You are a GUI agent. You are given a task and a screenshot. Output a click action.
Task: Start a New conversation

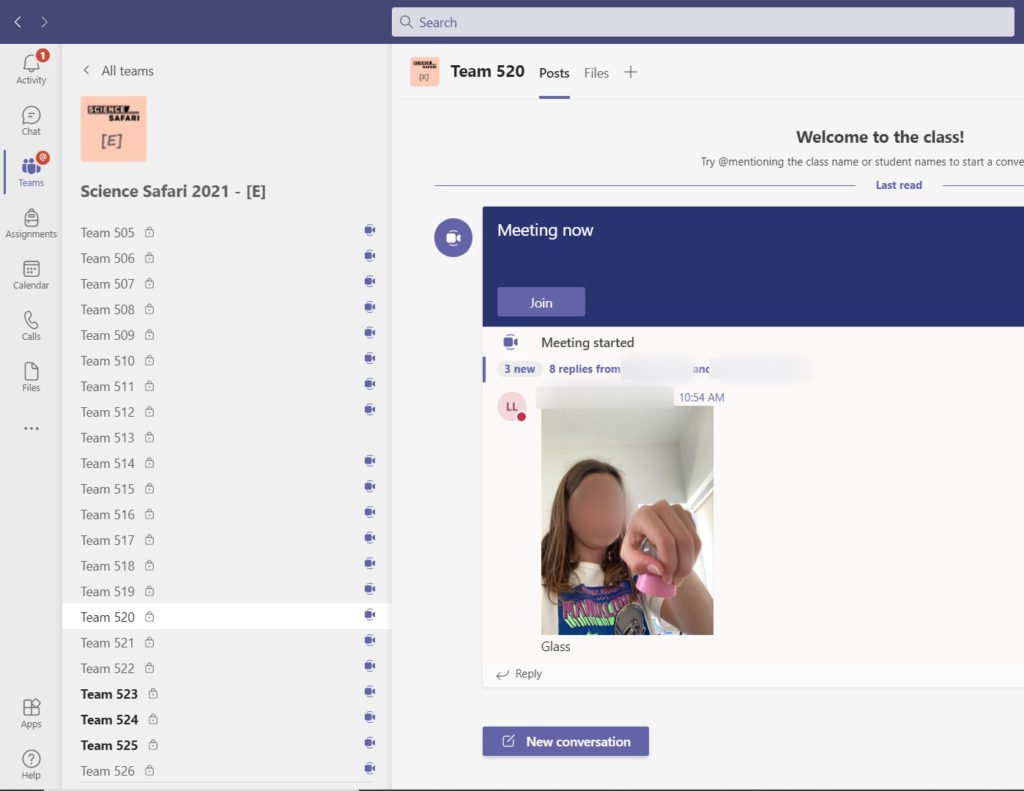point(565,741)
